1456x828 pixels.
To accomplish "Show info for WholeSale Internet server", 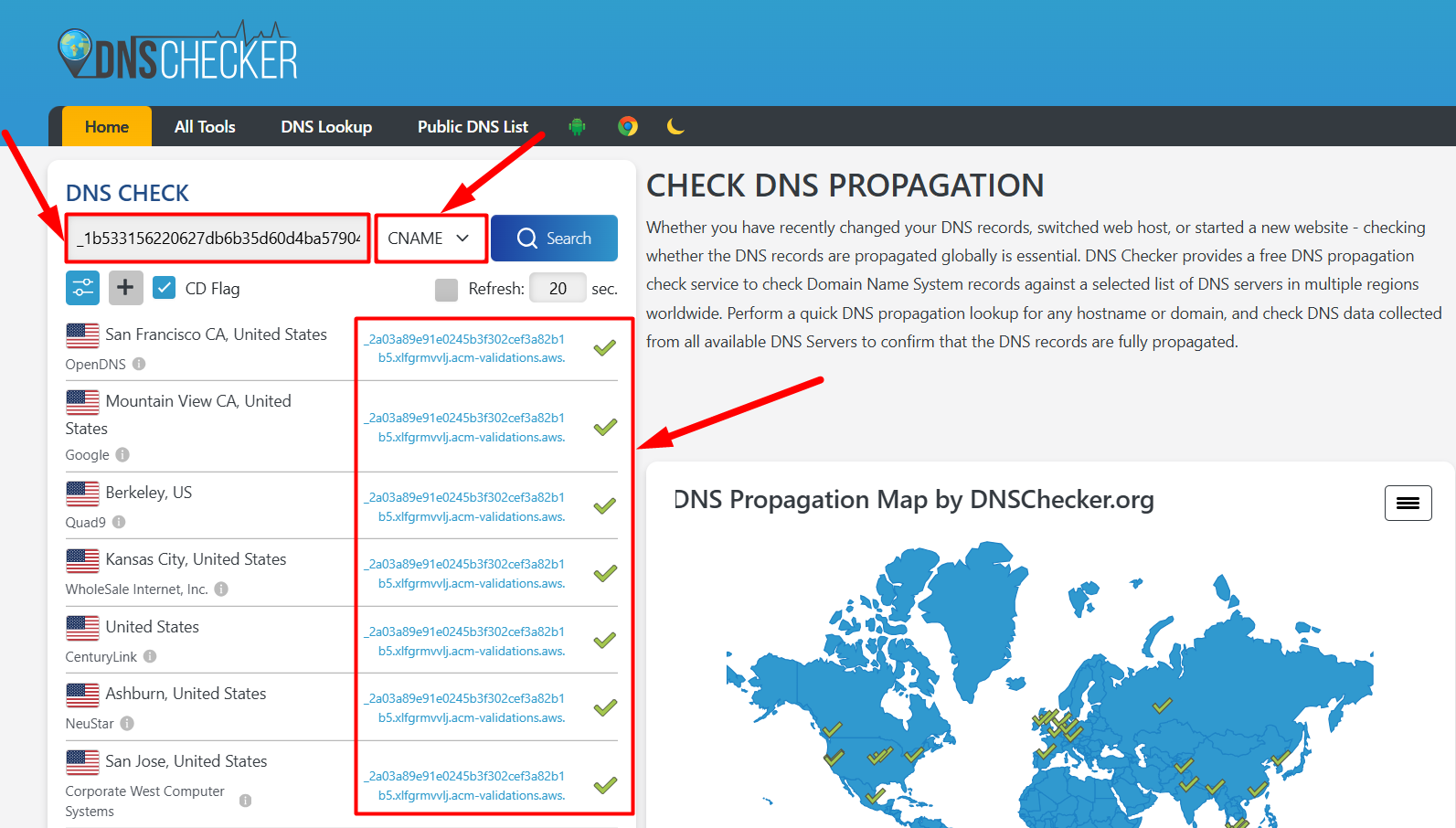I will click(221, 589).
